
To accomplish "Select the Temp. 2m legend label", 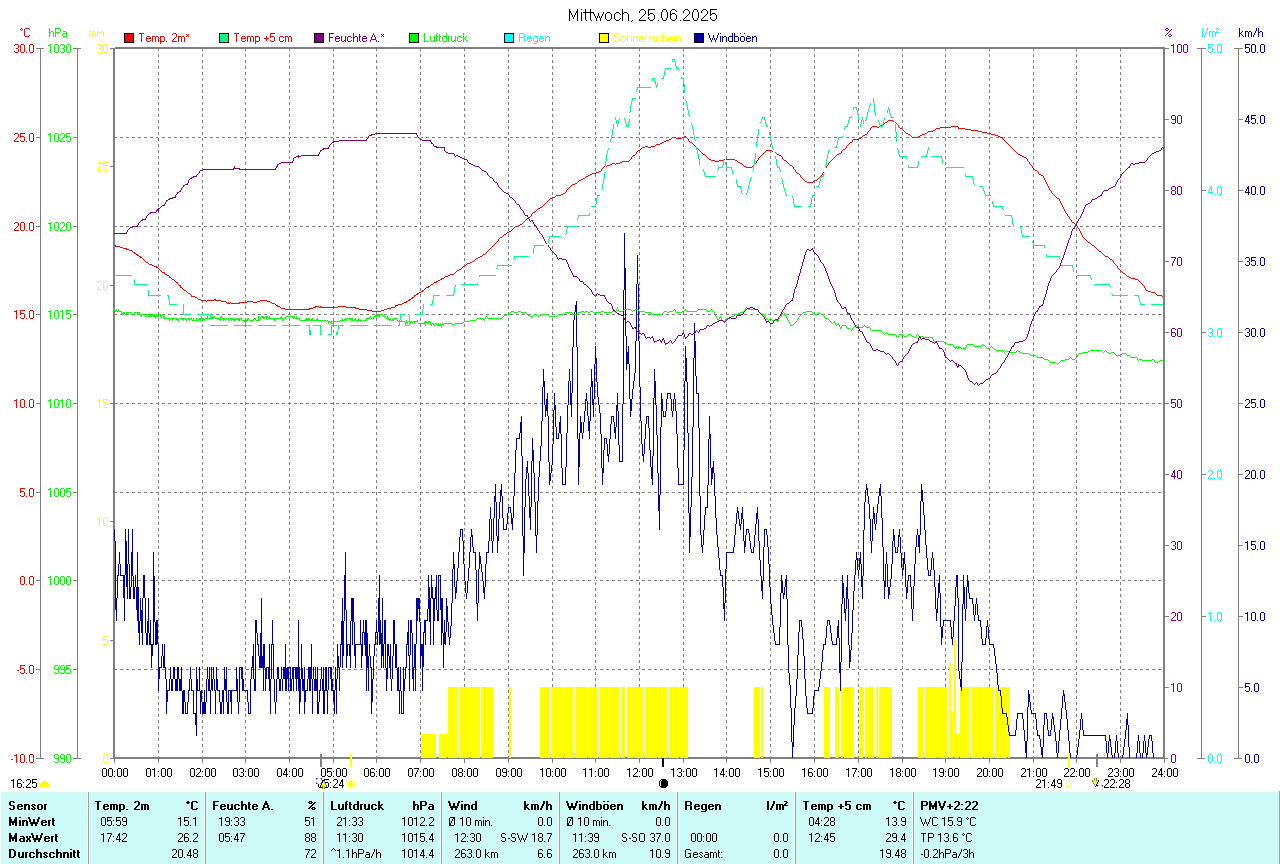I will coord(164,38).
